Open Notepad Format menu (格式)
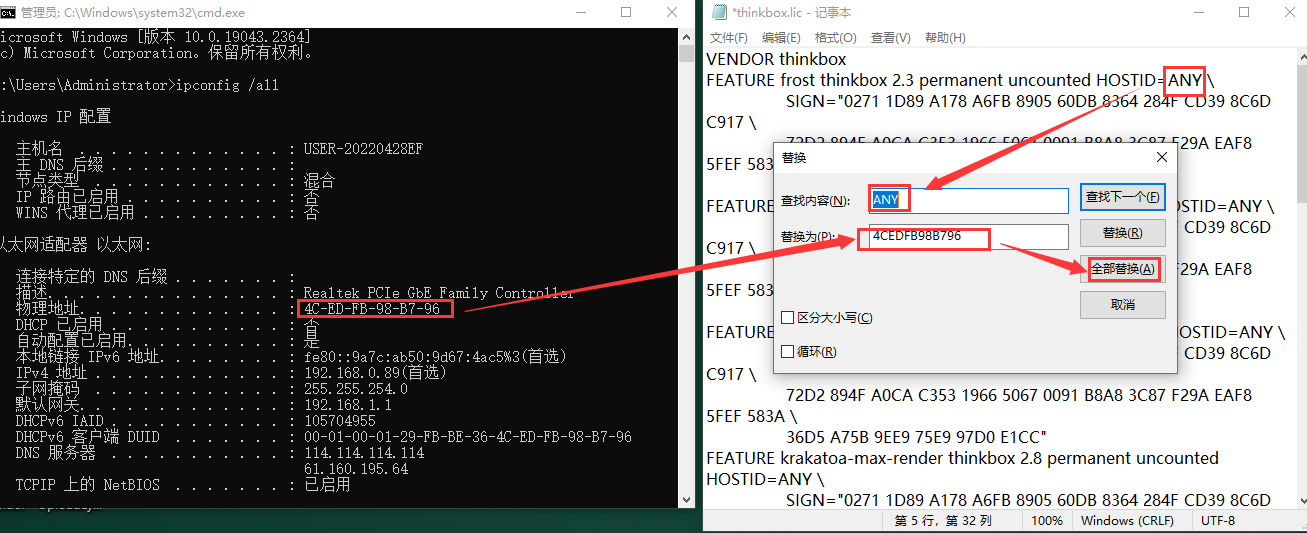This screenshot has height=533, width=1307. point(836,38)
